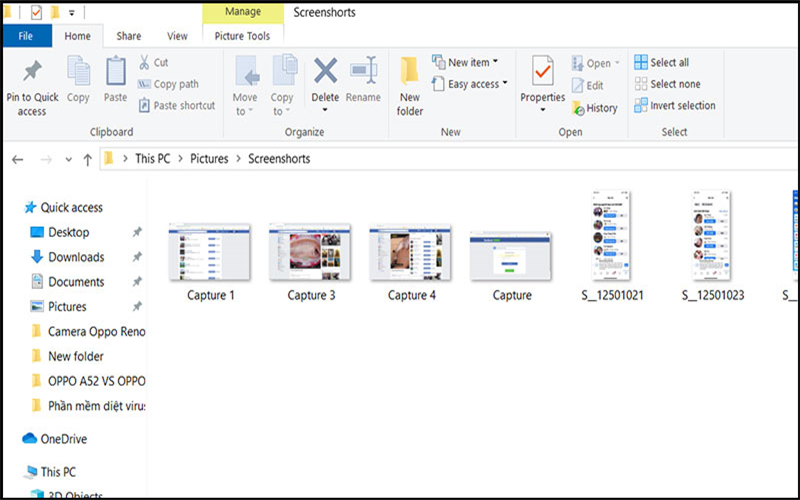This screenshot has height=500, width=800.
Task: Click the Copy path icon
Action: pos(144,84)
